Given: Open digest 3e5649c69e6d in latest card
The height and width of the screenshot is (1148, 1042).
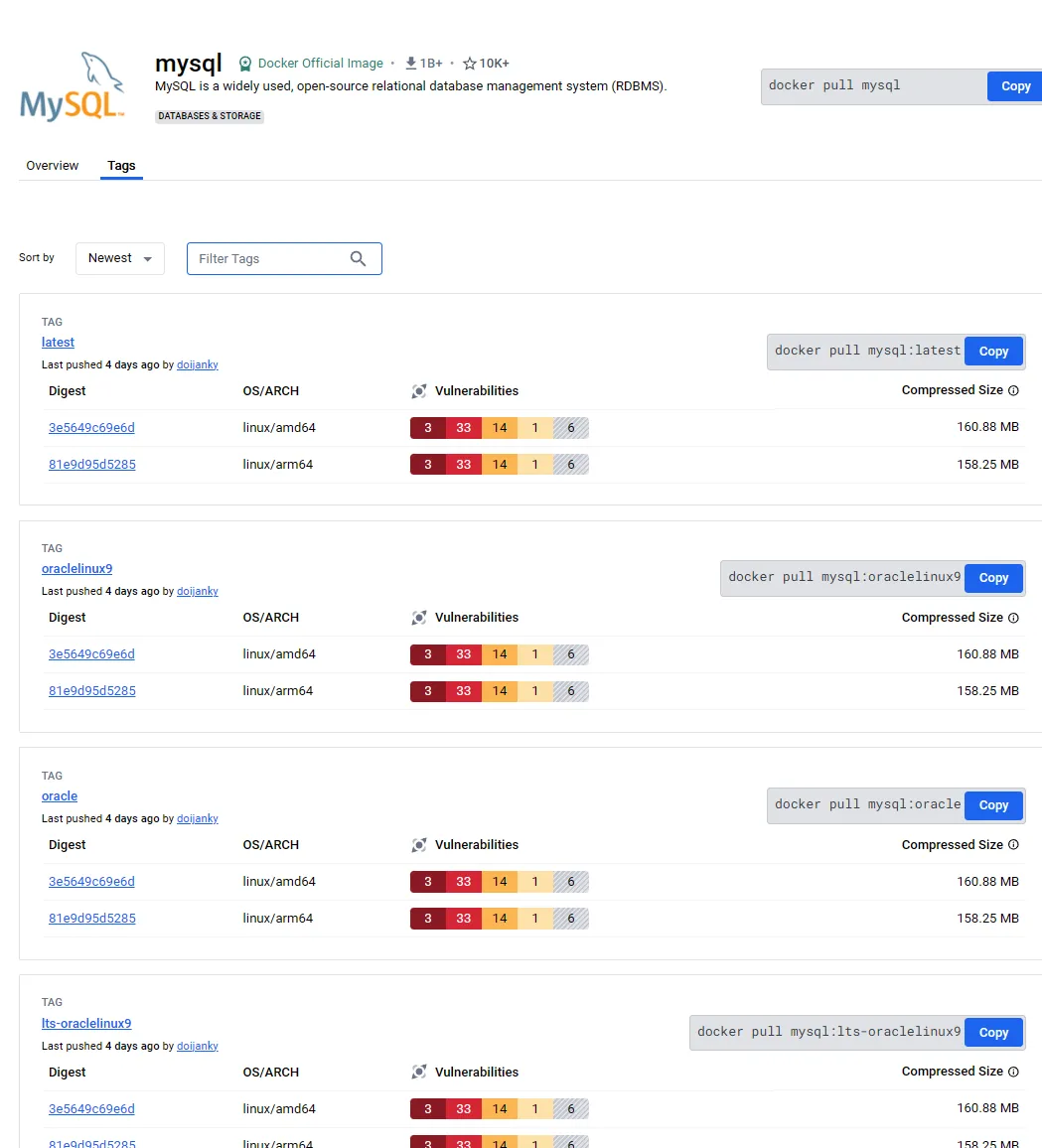Looking at the screenshot, I should pos(91,428).
